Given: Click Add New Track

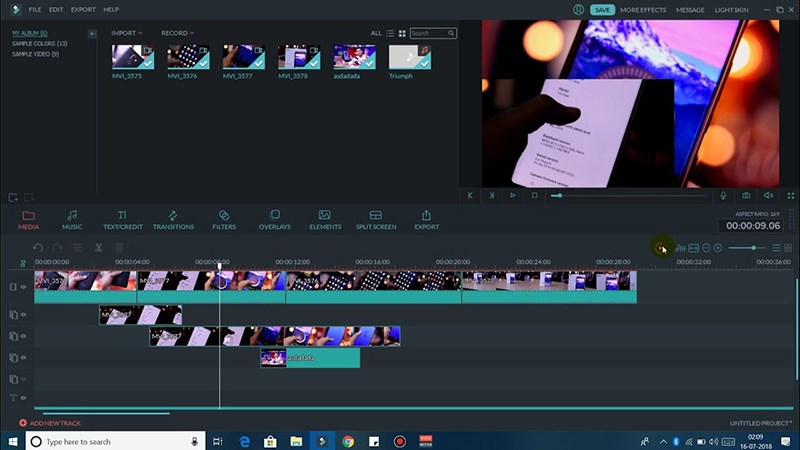Looking at the screenshot, I should click(x=50, y=423).
